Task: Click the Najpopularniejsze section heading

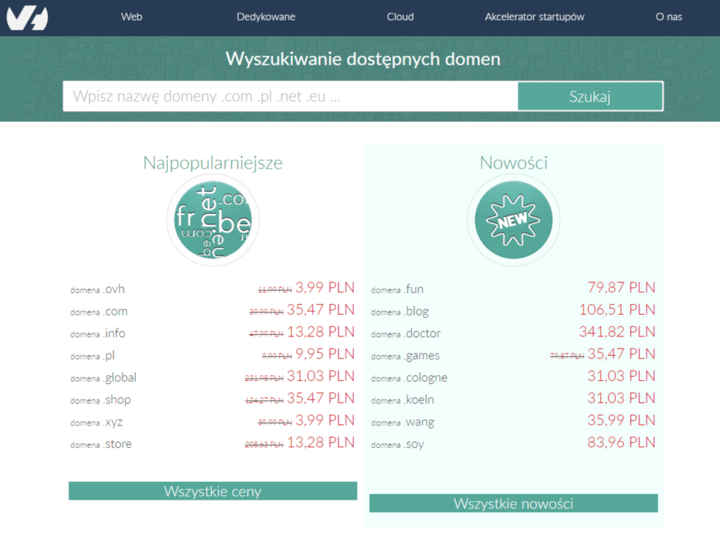Action: 212,163
